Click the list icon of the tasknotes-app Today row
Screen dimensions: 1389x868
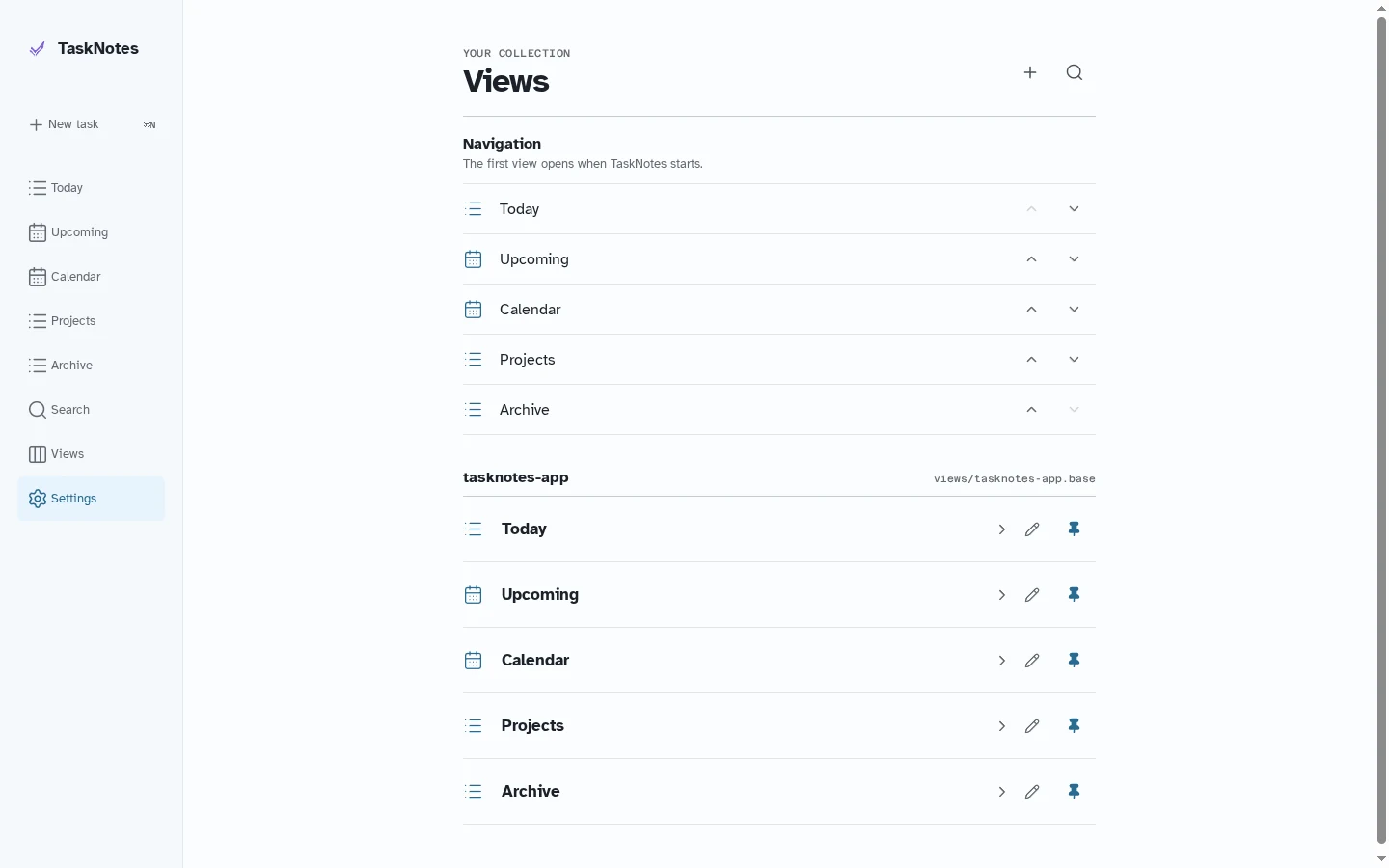[473, 529]
